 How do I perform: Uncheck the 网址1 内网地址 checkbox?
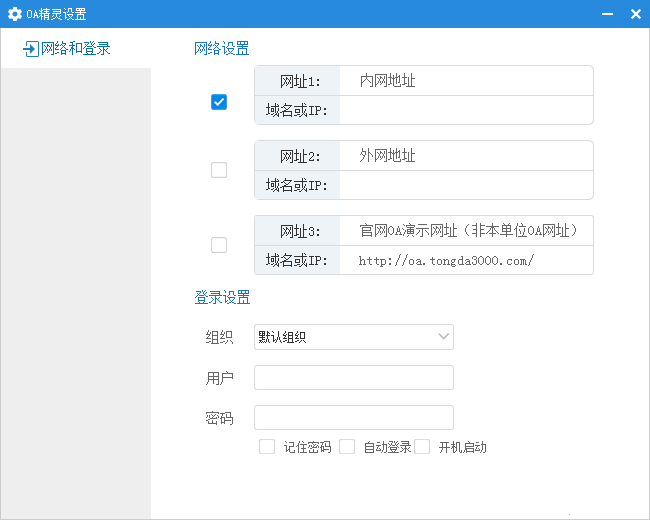[219, 102]
